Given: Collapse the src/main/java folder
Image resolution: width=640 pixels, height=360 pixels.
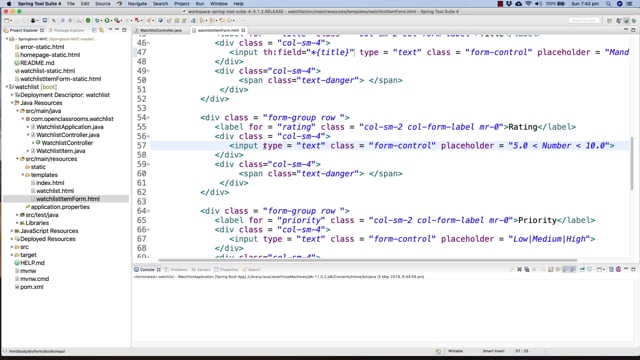Looking at the screenshot, I should (17, 111).
